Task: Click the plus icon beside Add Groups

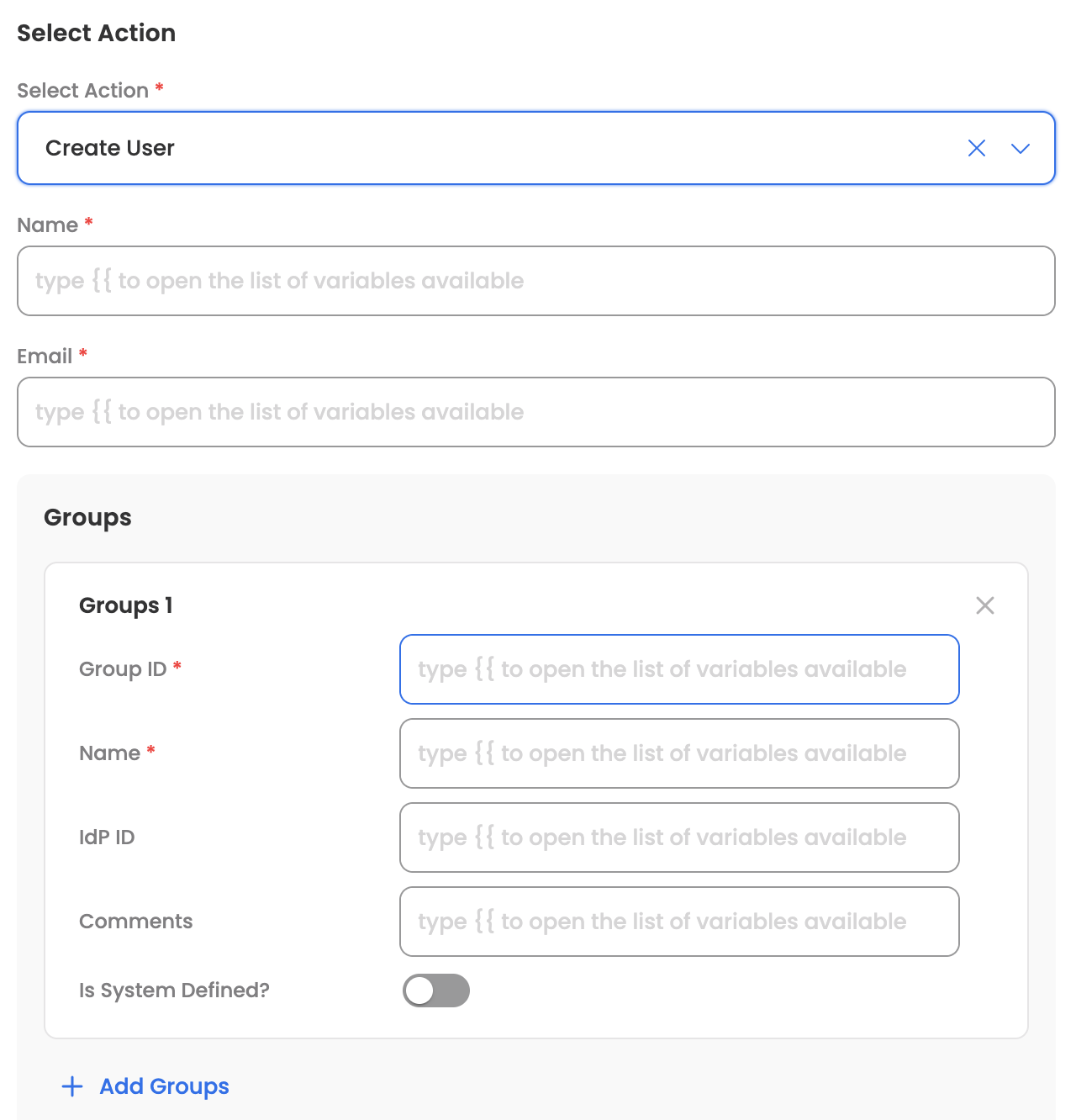Action: [72, 1086]
